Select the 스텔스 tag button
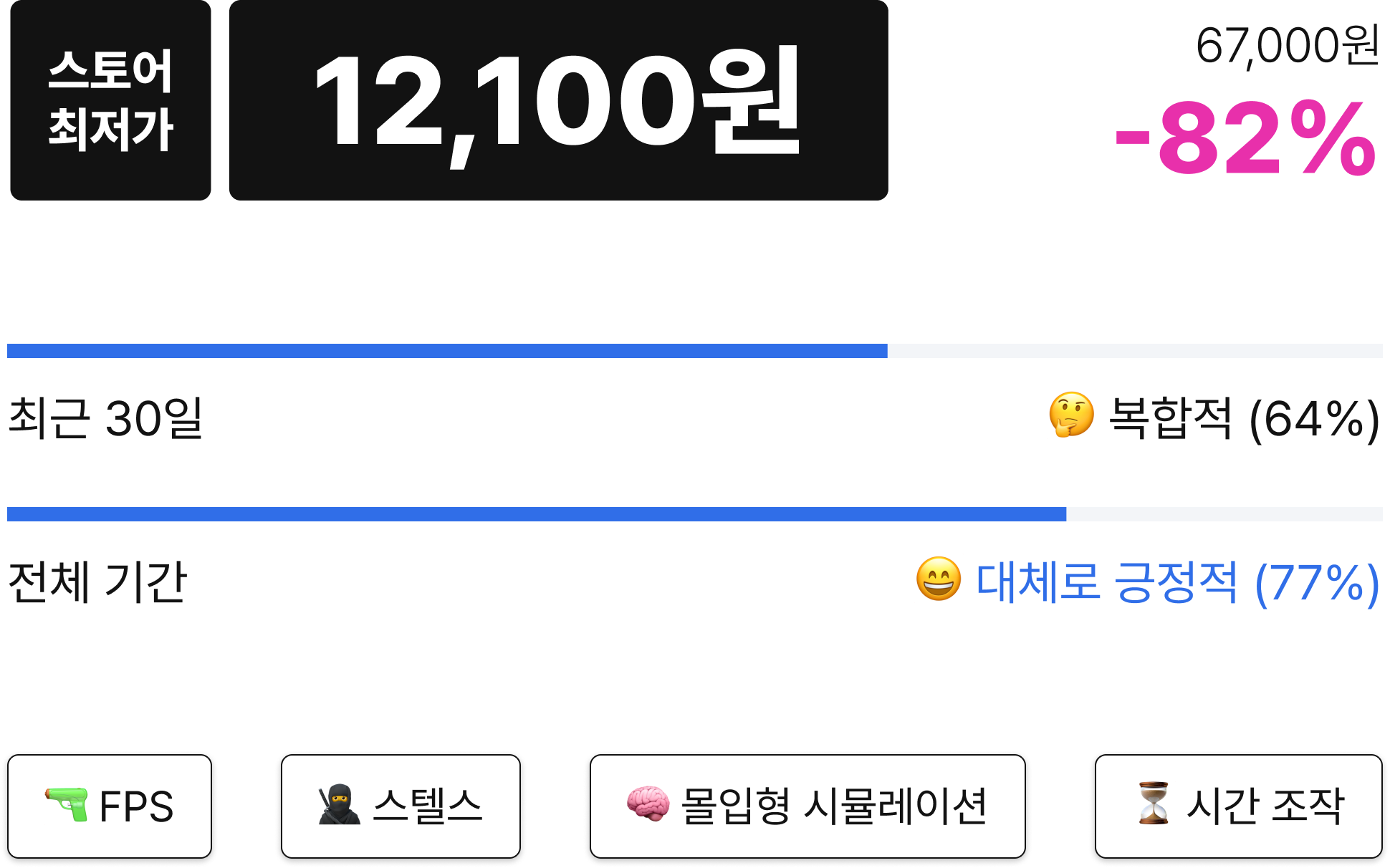Image resolution: width=1390 pixels, height=868 pixels. click(x=401, y=806)
